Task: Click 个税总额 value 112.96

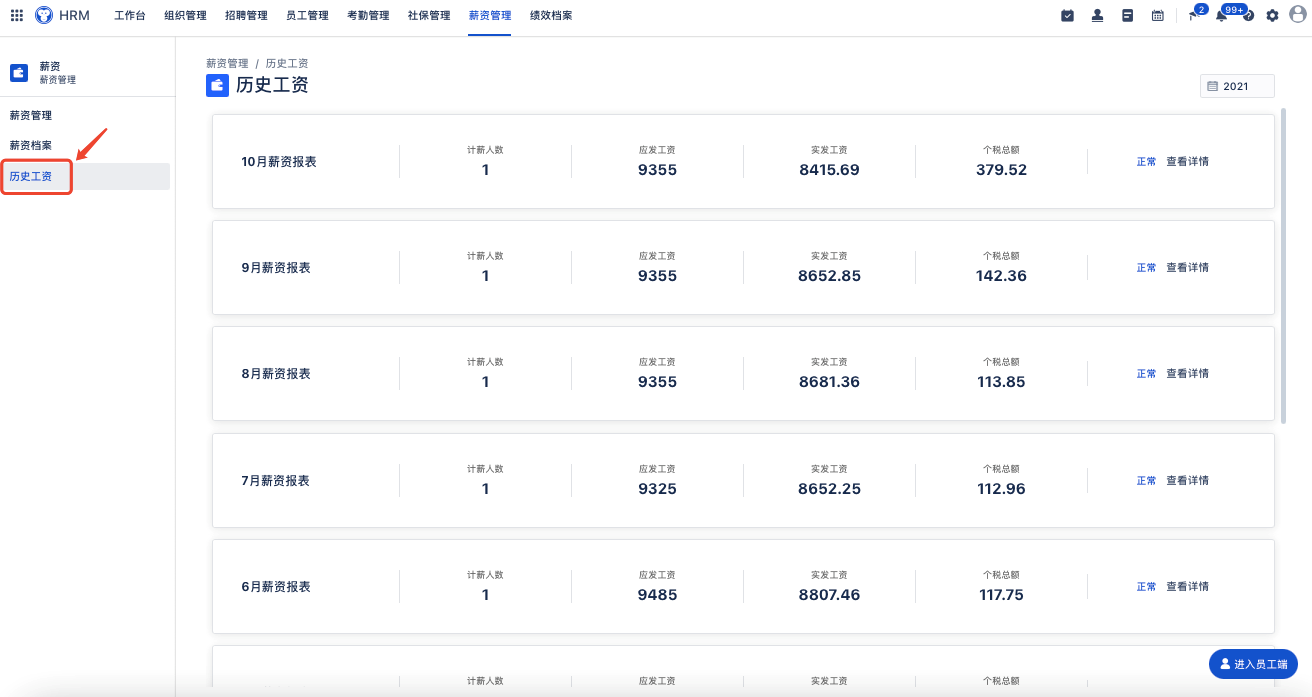Action: pos(1001,489)
